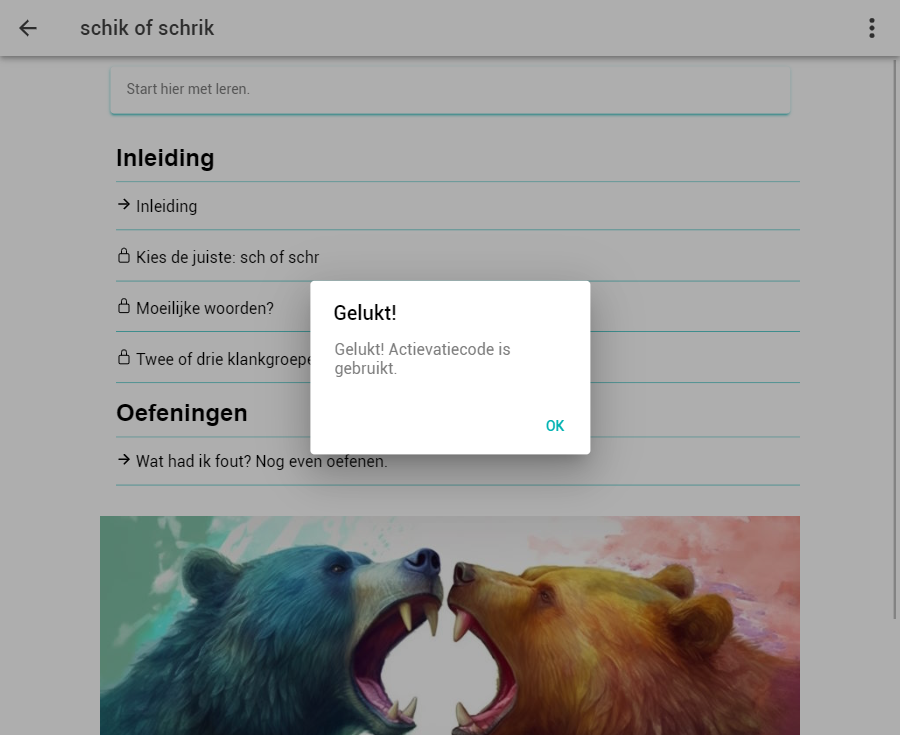The height and width of the screenshot is (735, 900).
Task: Select 'Kies de juiste: sch of schr' lesson
Action: coord(228,258)
